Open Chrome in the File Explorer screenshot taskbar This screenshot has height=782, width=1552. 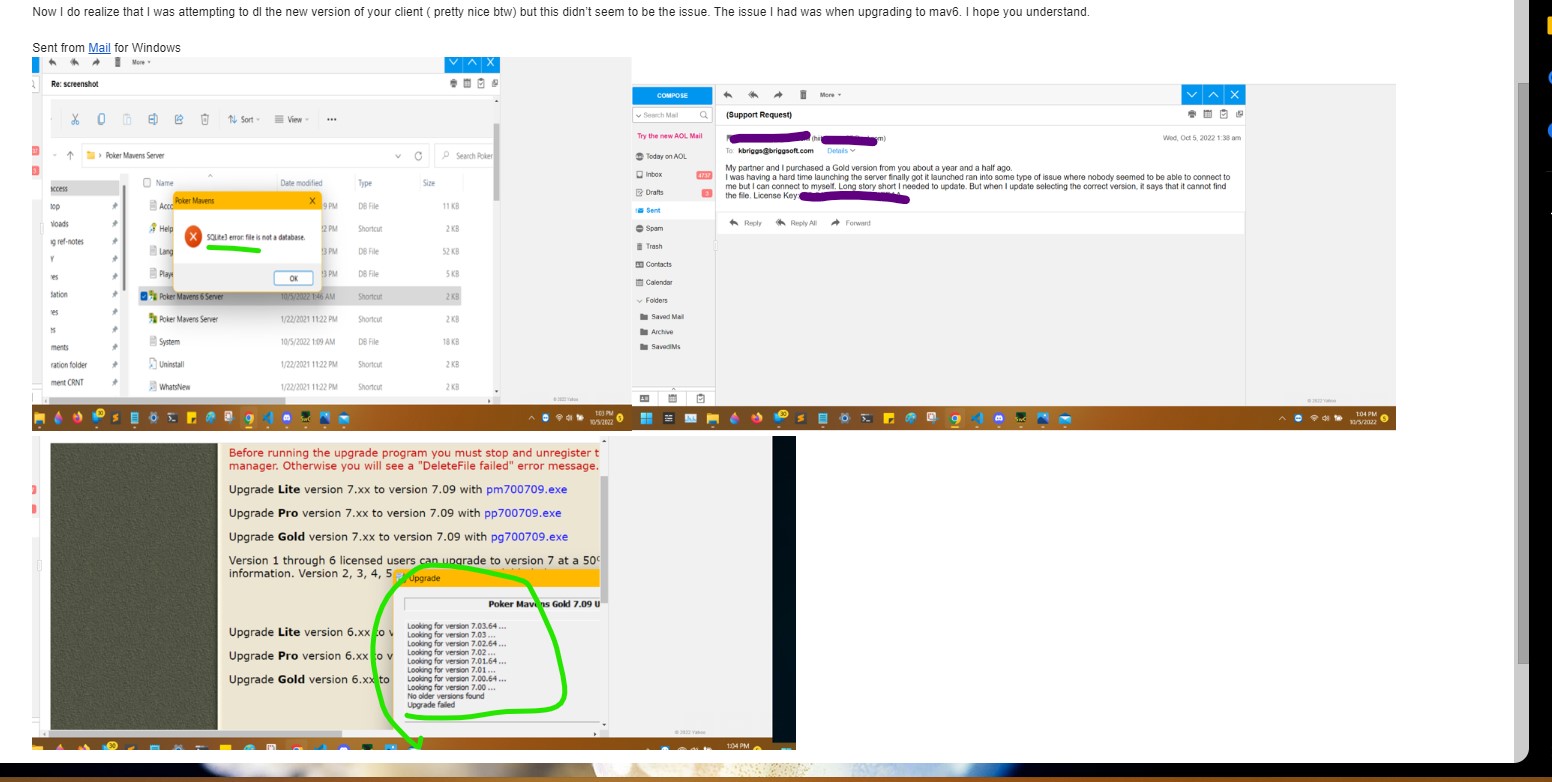pos(249,418)
